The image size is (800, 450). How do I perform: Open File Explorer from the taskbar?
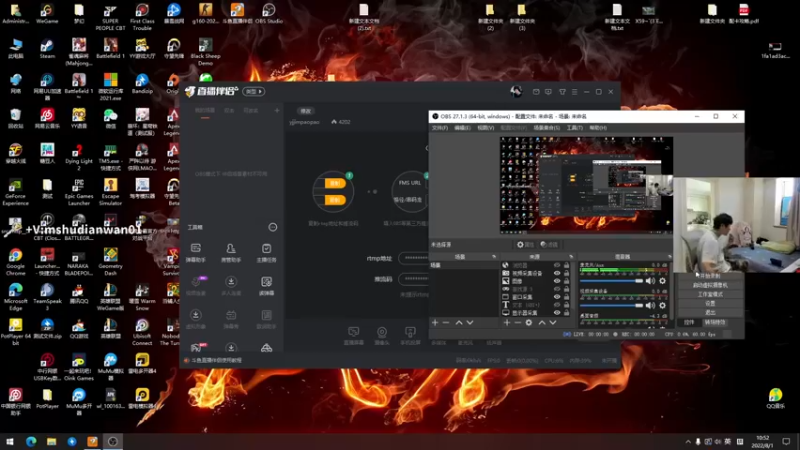click(x=51, y=441)
